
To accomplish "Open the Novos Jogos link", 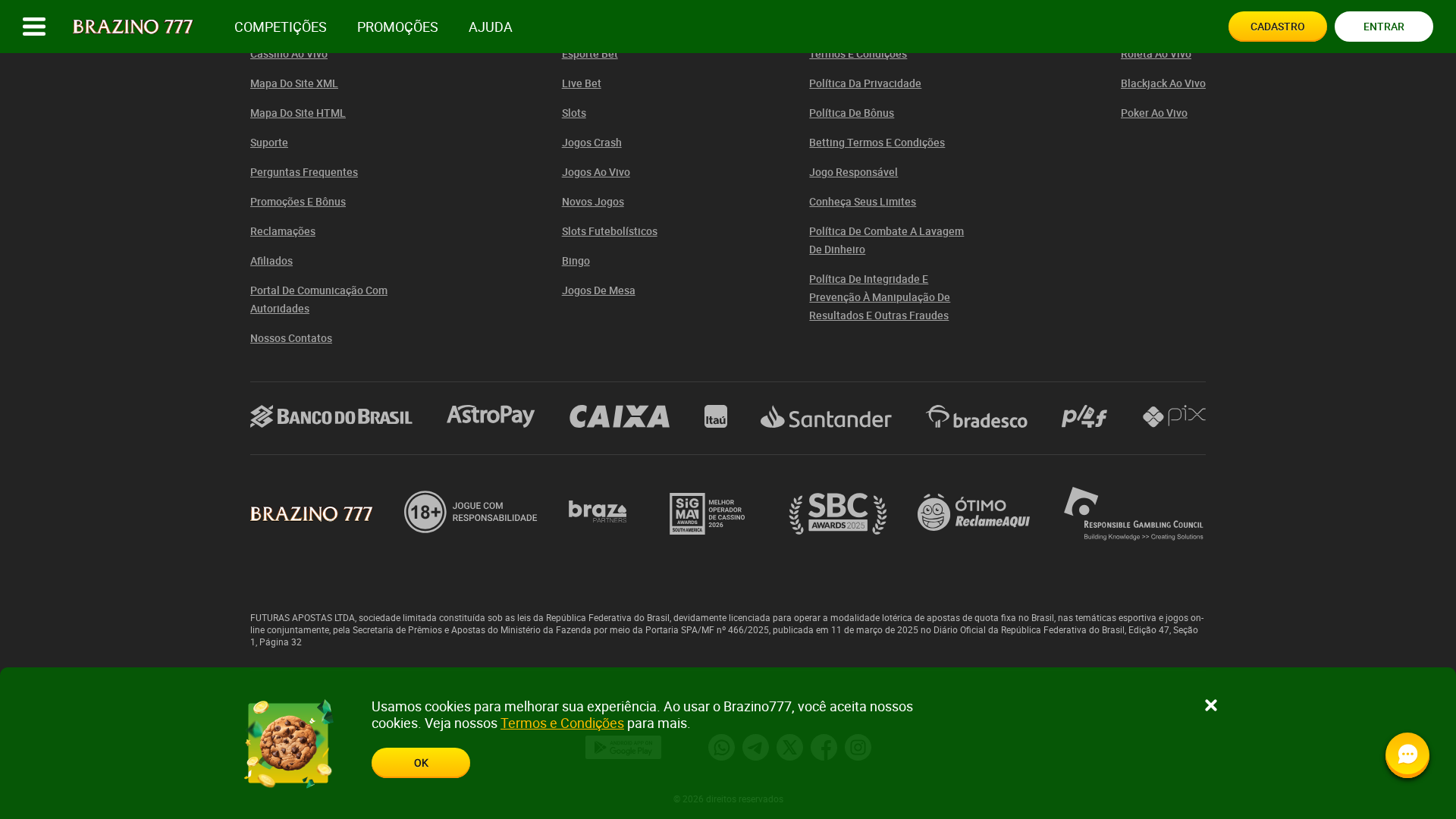I will coord(593,202).
